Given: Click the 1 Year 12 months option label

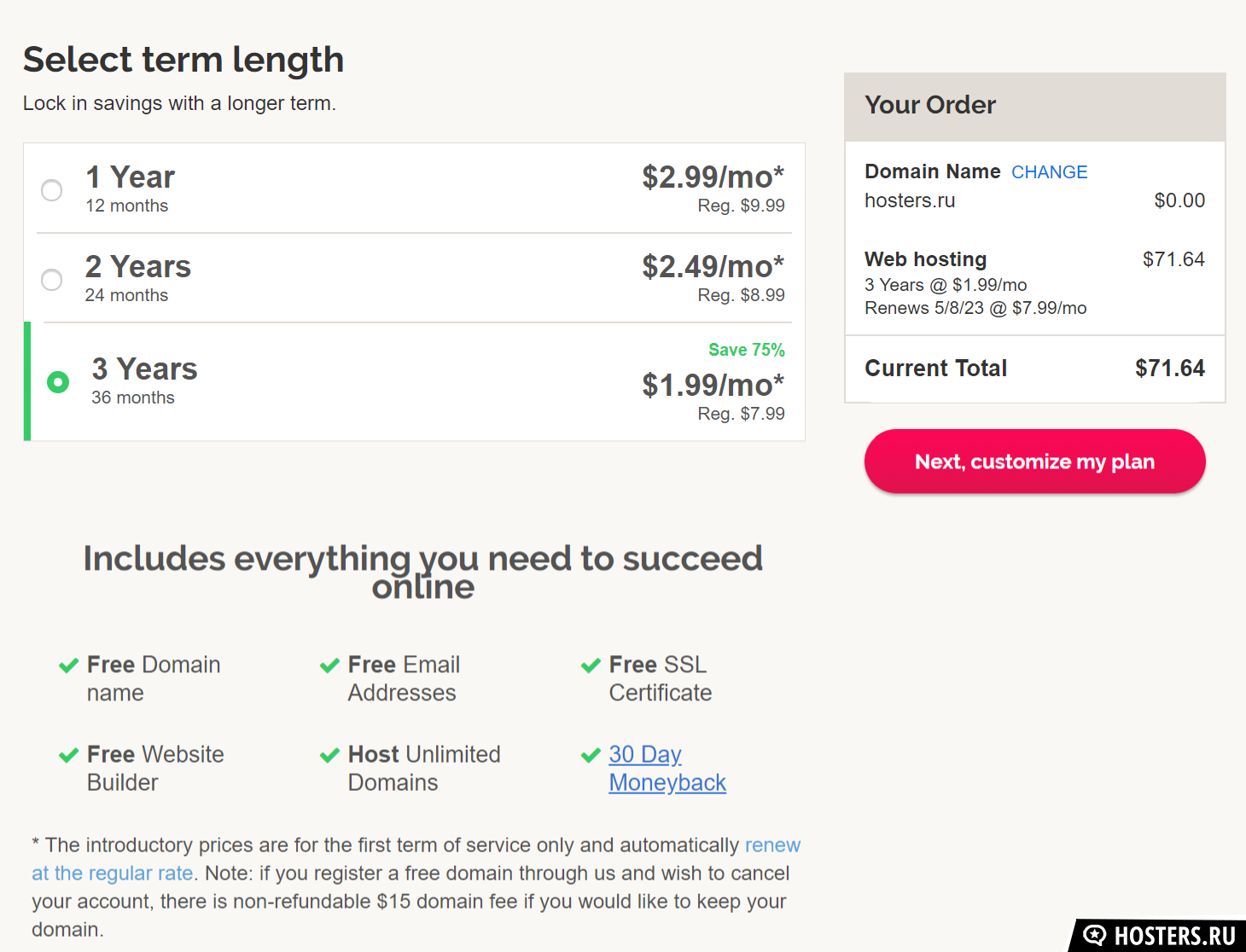Looking at the screenshot, I should coord(130,189).
